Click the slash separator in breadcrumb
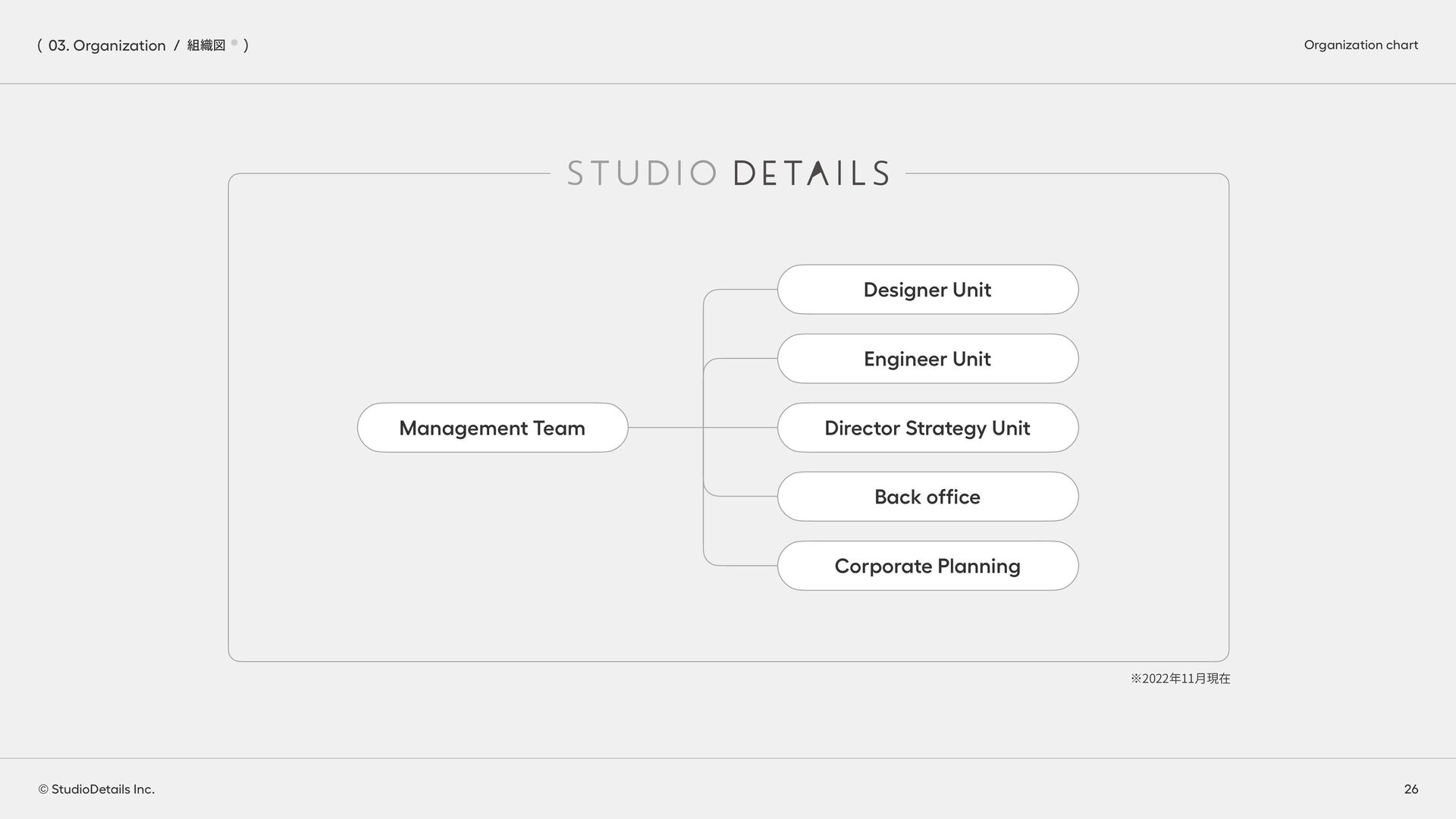1456x819 pixels. click(x=177, y=45)
